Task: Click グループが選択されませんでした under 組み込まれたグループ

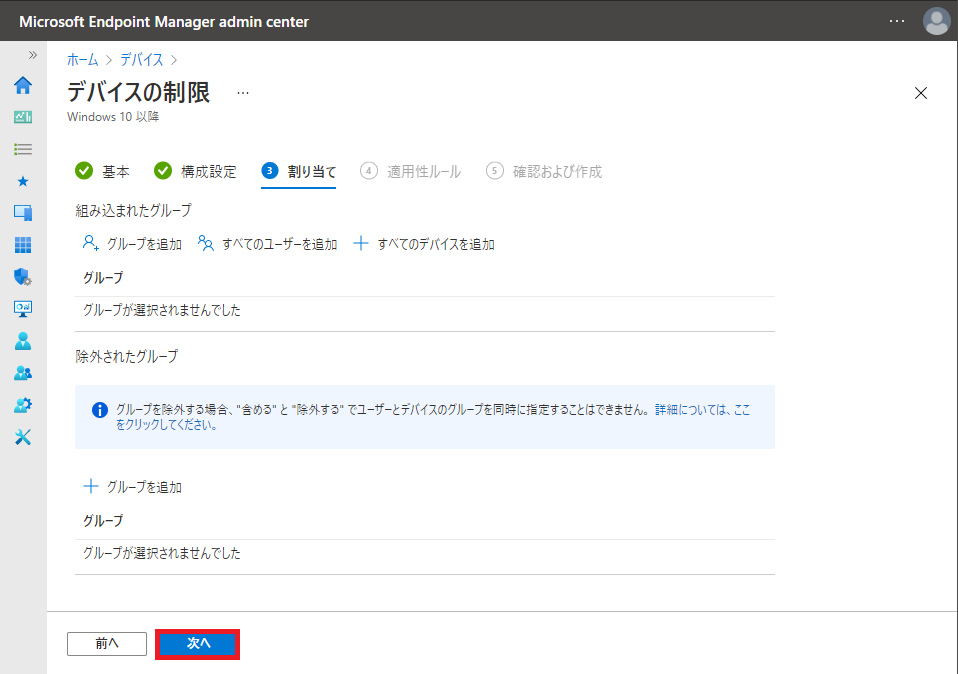Action: pos(162,310)
